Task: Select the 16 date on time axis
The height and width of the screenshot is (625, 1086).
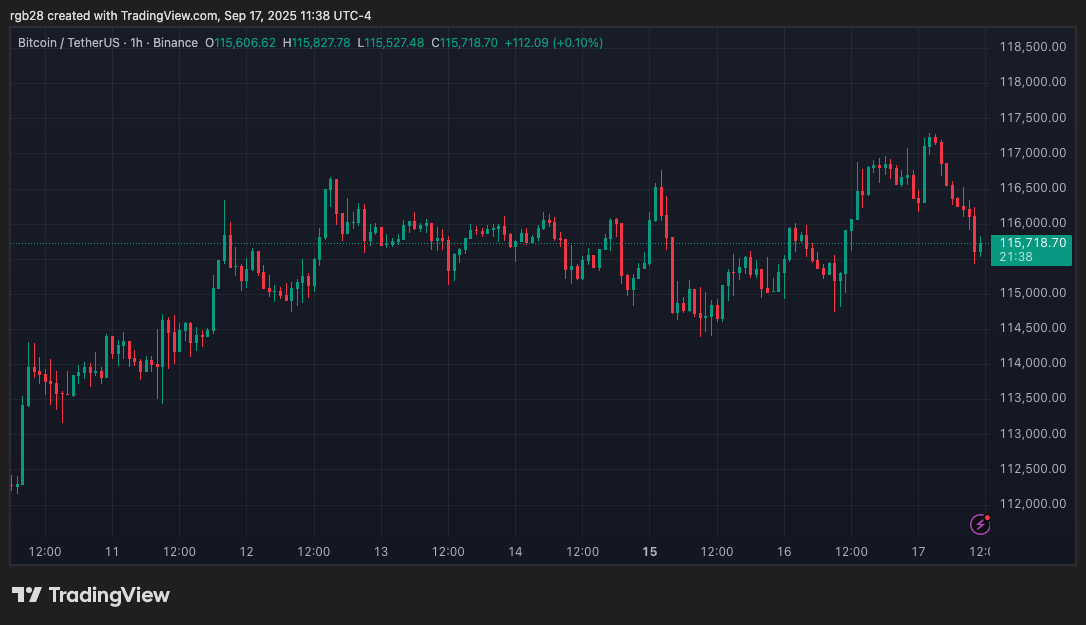Action: point(784,551)
